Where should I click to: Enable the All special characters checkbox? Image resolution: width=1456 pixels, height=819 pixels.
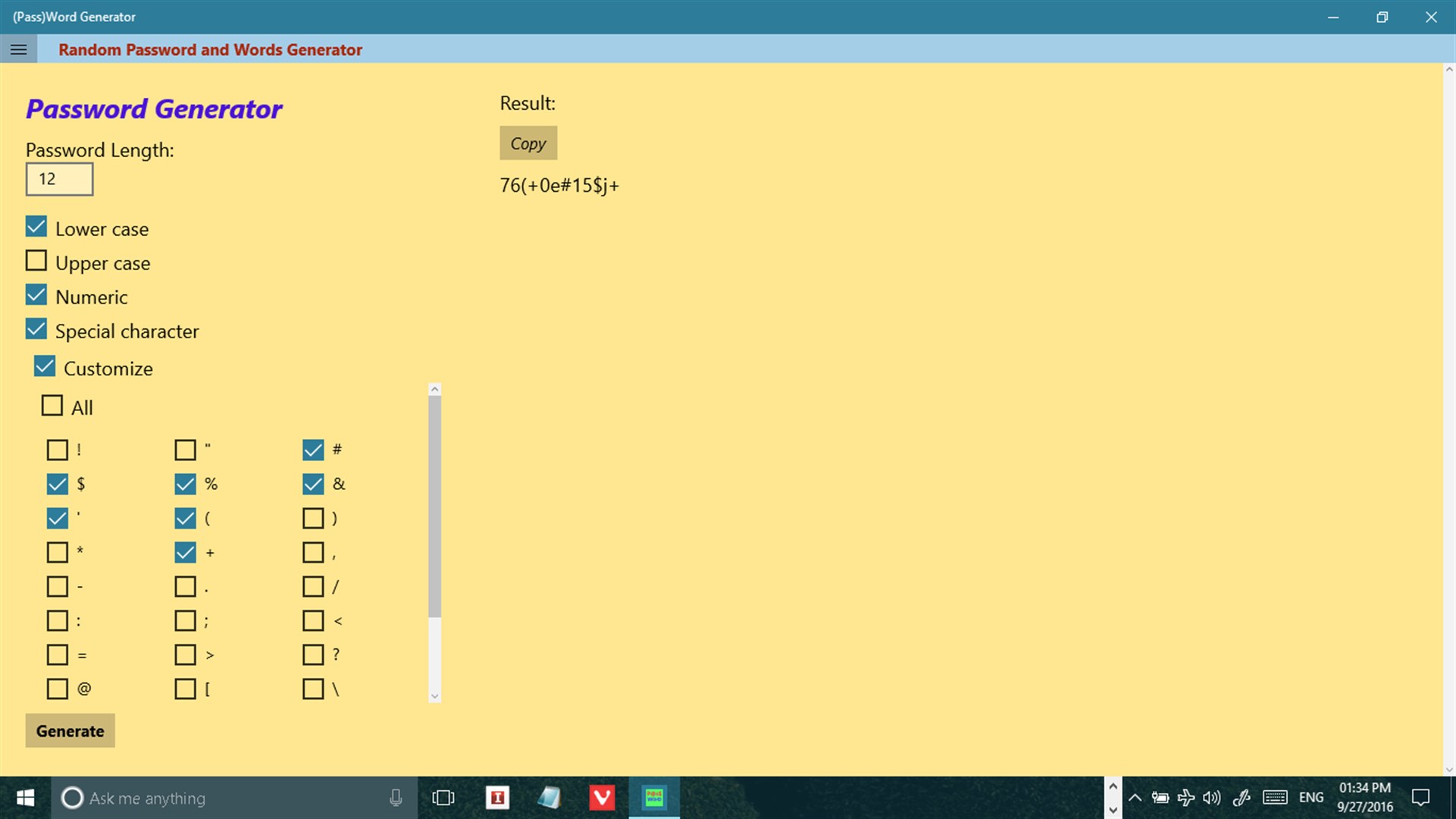51,406
